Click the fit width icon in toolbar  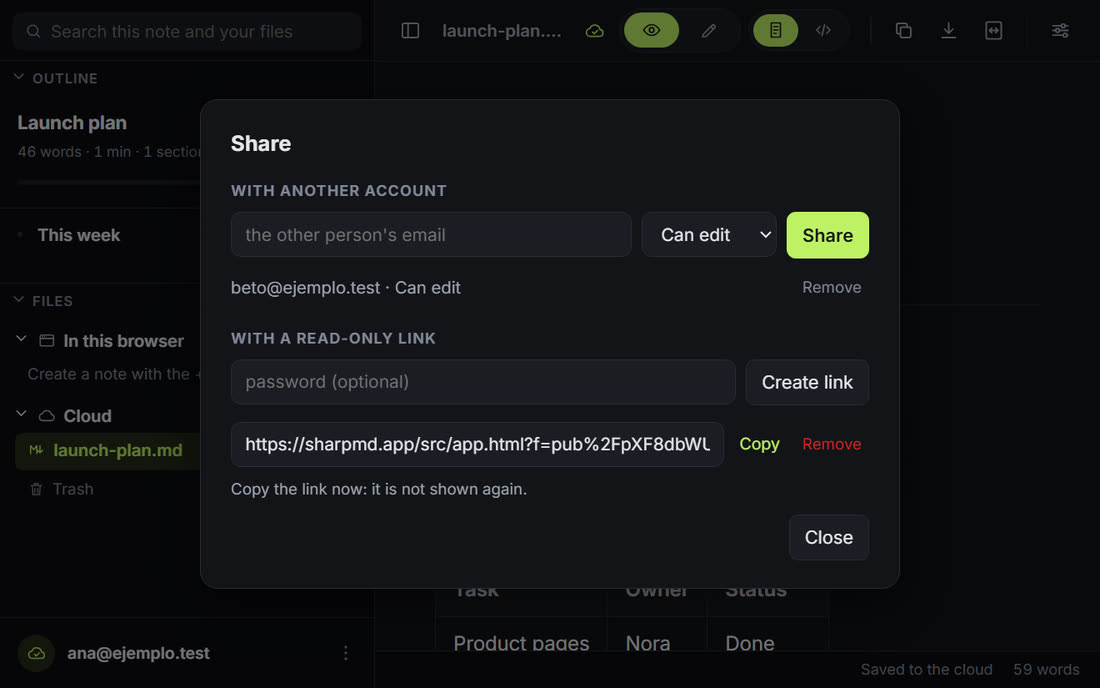[x=993, y=31]
